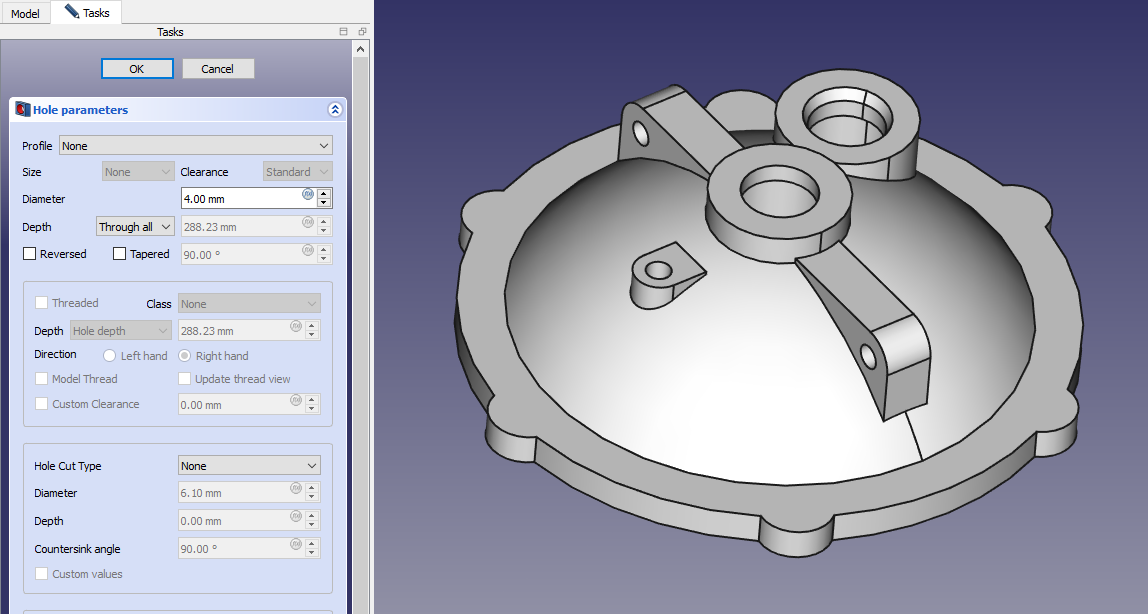Screen dimensions: 1148x614
Task: Select the Tasks tab
Action: click(88, 13)
